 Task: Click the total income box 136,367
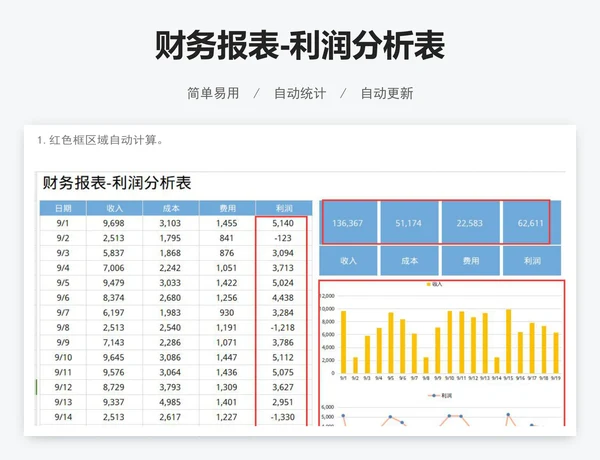pos(348,223)
